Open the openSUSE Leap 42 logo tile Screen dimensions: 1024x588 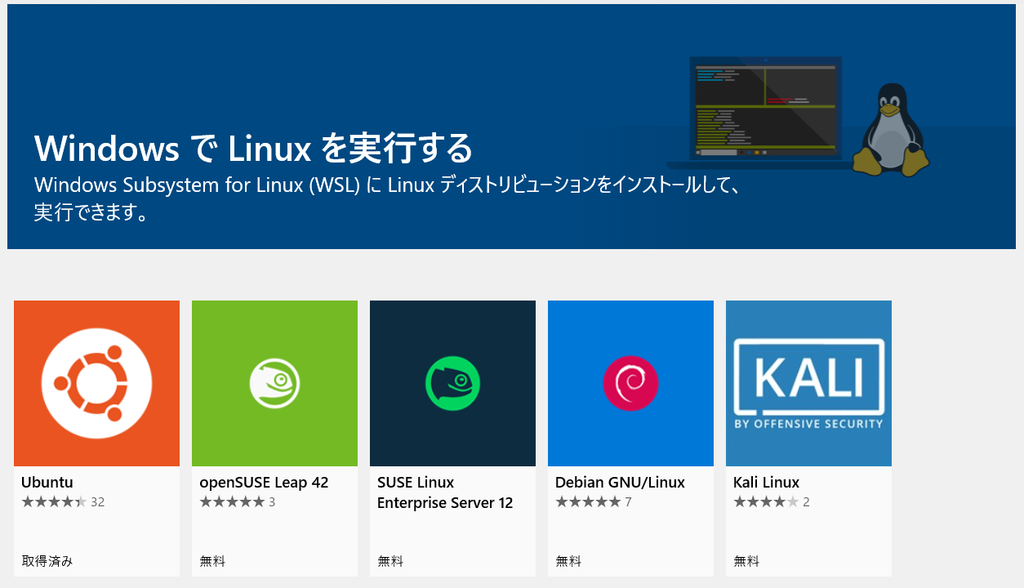(275, 383)
